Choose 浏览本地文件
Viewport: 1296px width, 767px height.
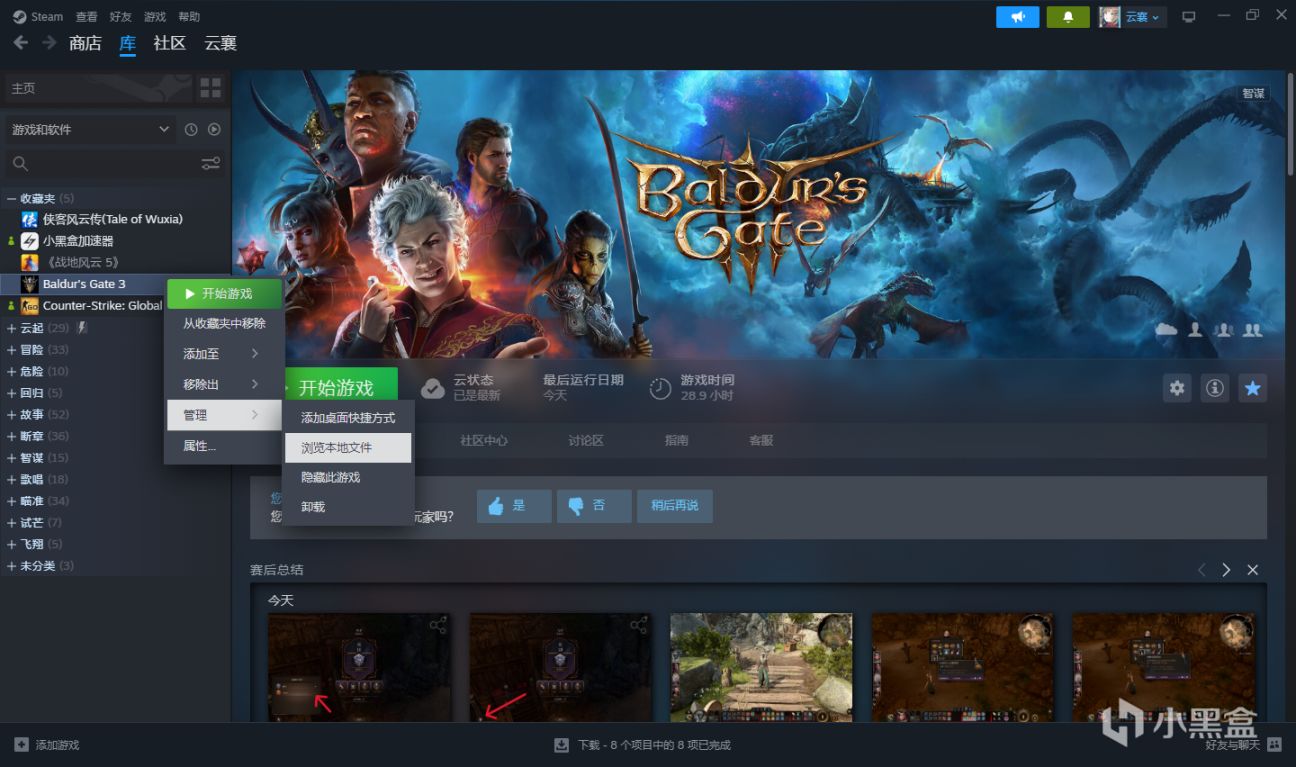click(x=348, y=447)
